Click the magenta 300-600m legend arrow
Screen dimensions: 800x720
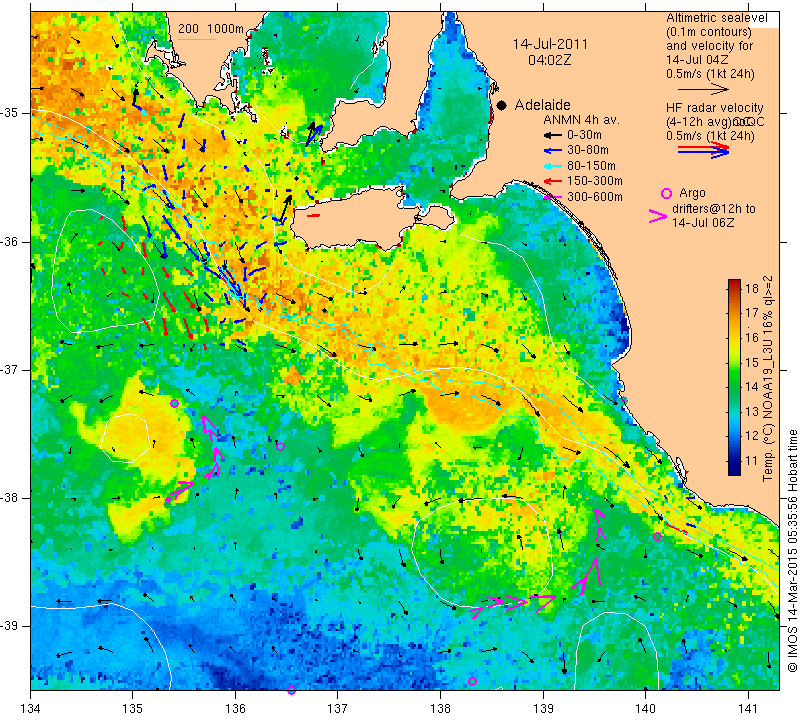552,196
